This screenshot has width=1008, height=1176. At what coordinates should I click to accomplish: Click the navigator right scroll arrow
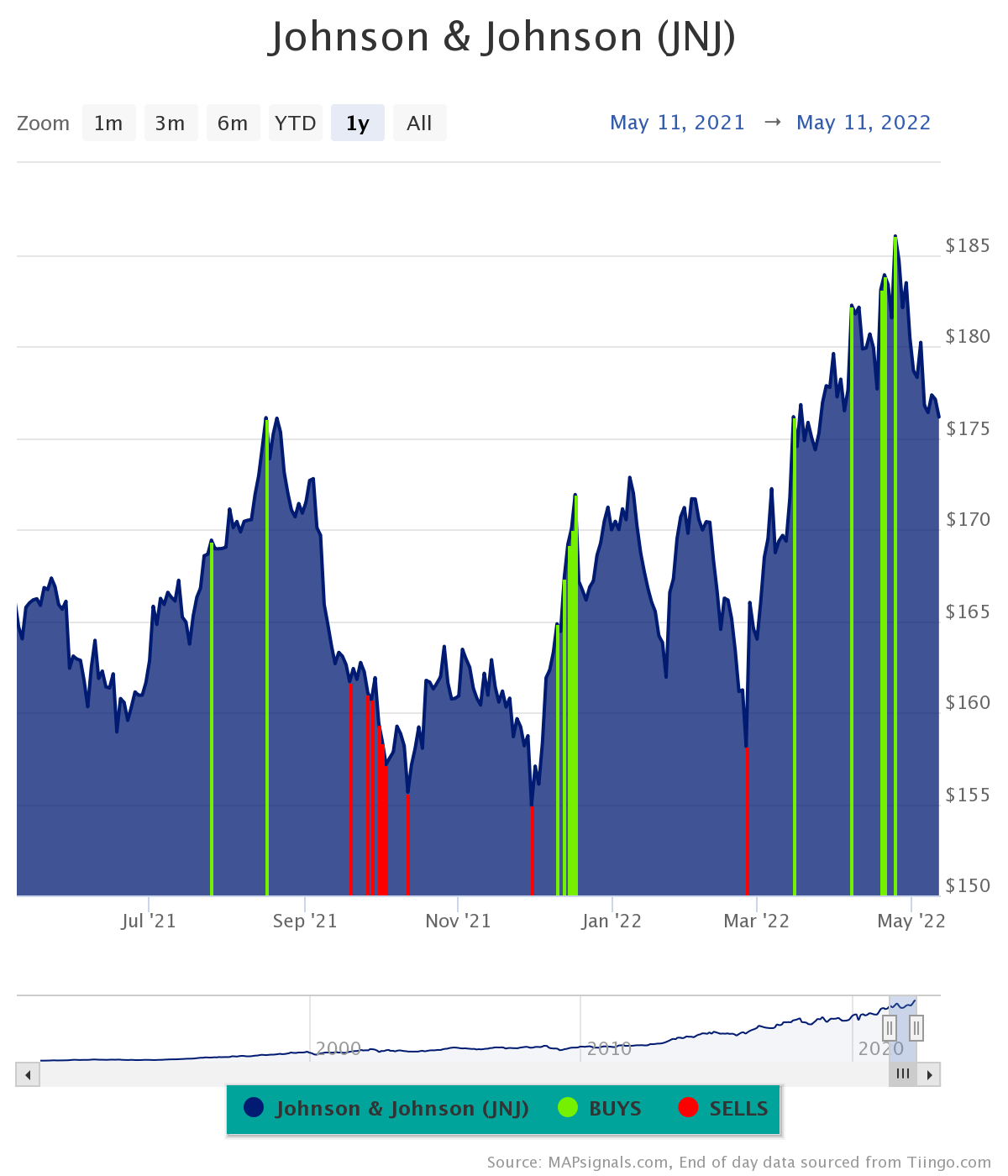tap(929, 1074)
